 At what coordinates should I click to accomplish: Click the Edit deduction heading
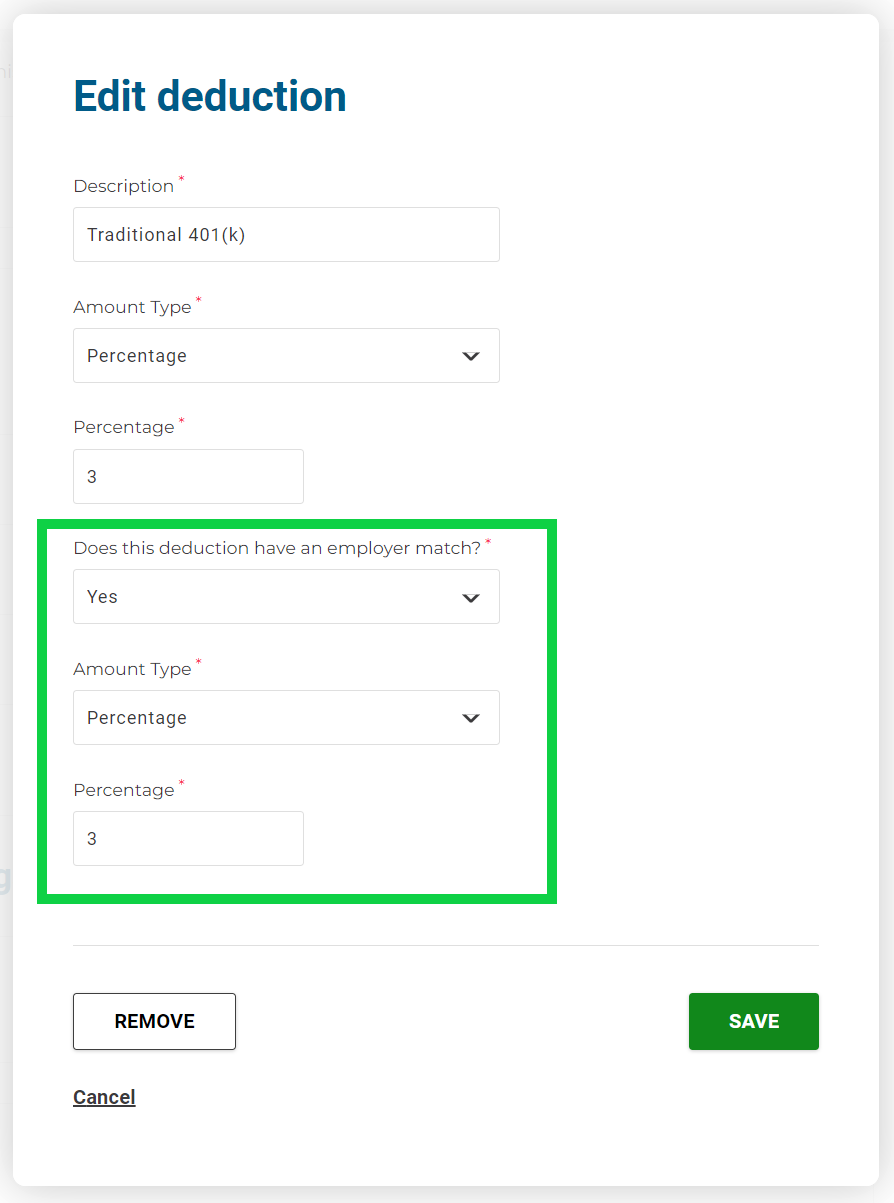[x=210, y=96]
